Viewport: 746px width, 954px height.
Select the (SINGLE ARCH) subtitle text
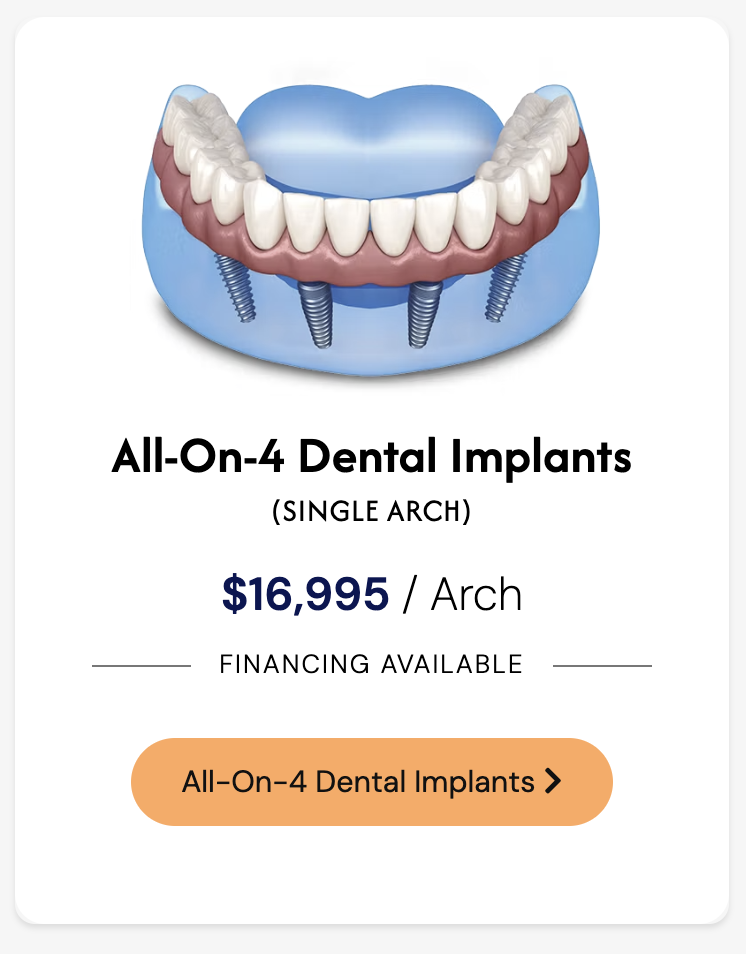point(371,512)
